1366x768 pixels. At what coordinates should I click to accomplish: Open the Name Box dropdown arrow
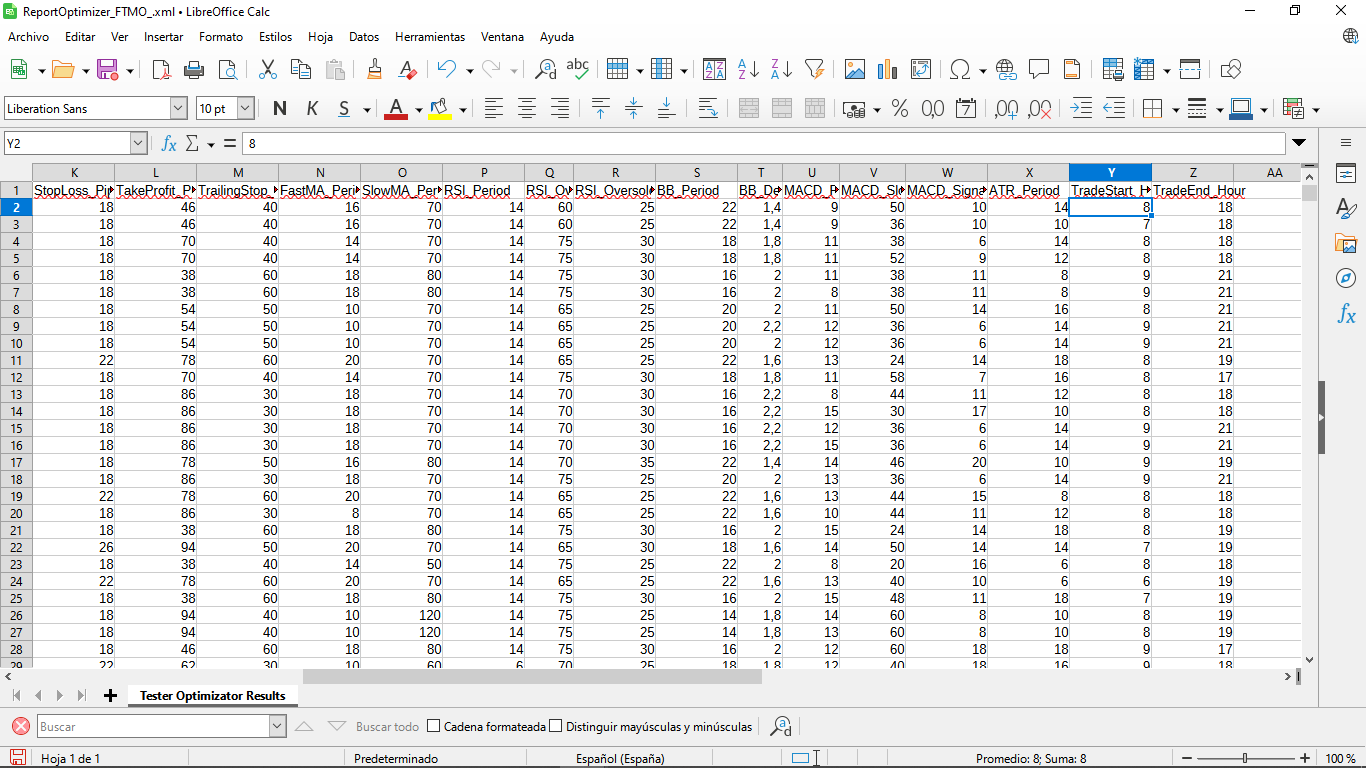click(138, 143)
